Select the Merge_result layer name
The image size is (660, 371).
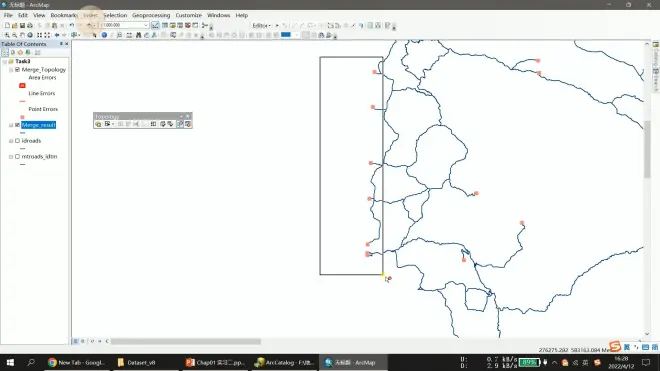pos(38,125)
